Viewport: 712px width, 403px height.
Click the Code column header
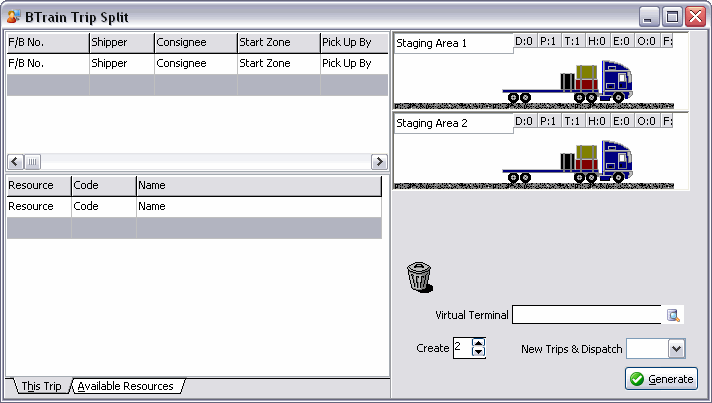coord(104,186)
